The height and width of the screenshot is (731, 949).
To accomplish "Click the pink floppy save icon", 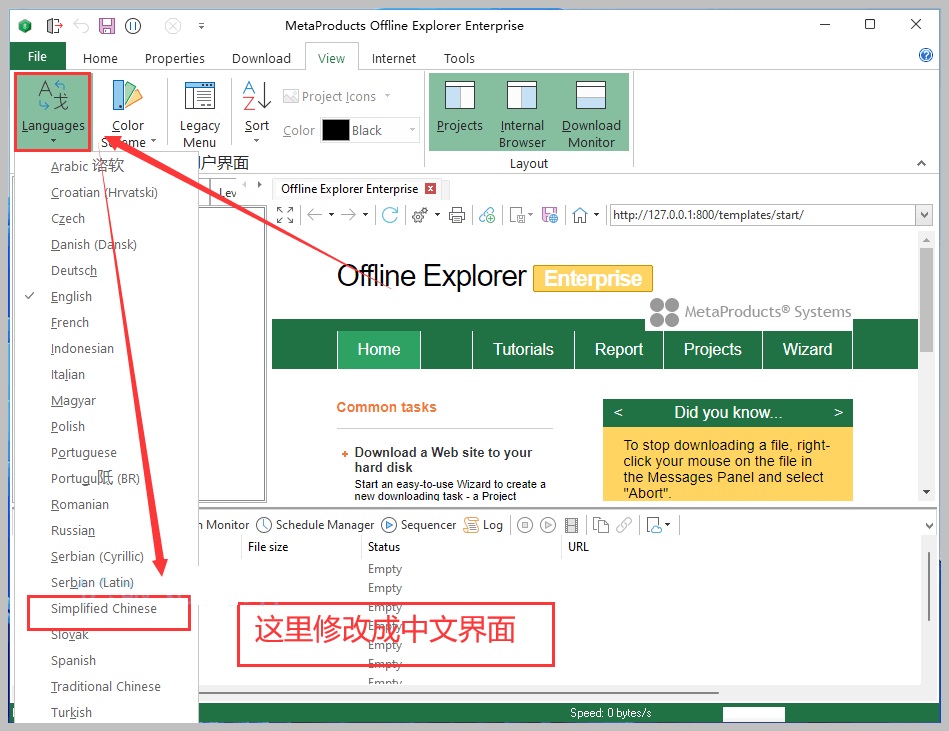I will [x=107, y=25].
